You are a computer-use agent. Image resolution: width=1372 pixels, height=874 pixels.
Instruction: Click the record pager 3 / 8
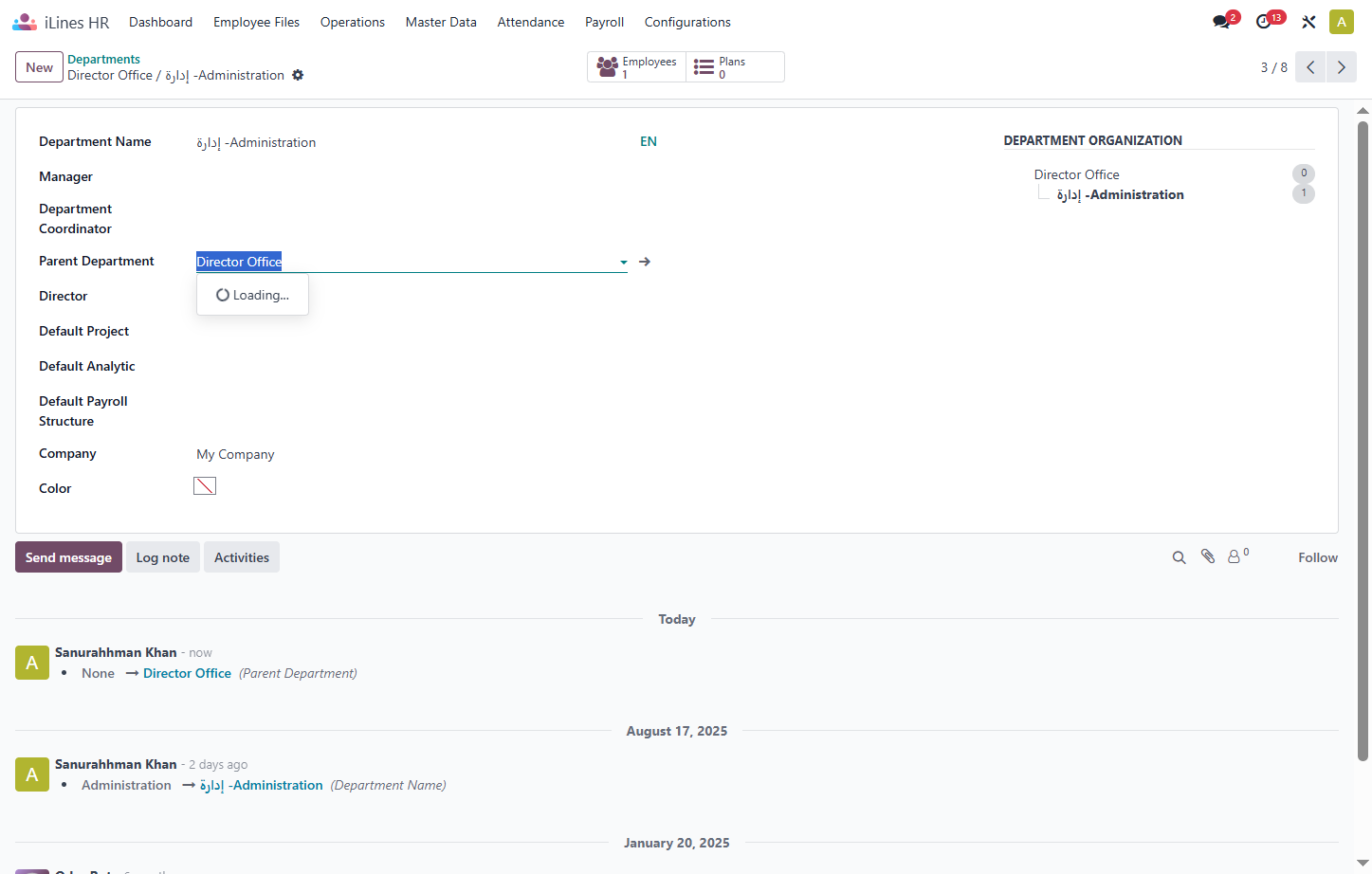pos(1273,67)
